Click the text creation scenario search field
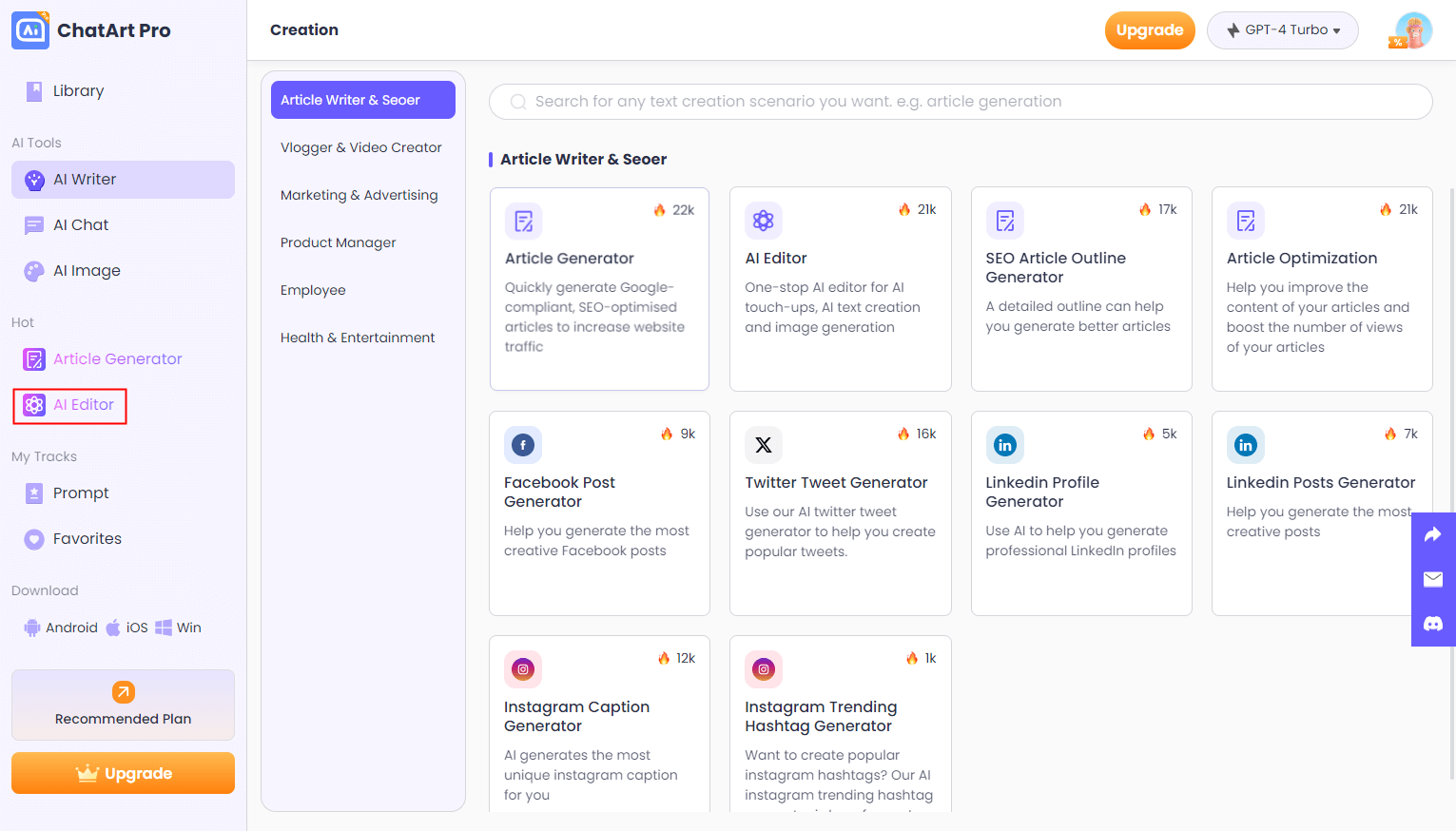1456x831 pixels. 961,102
